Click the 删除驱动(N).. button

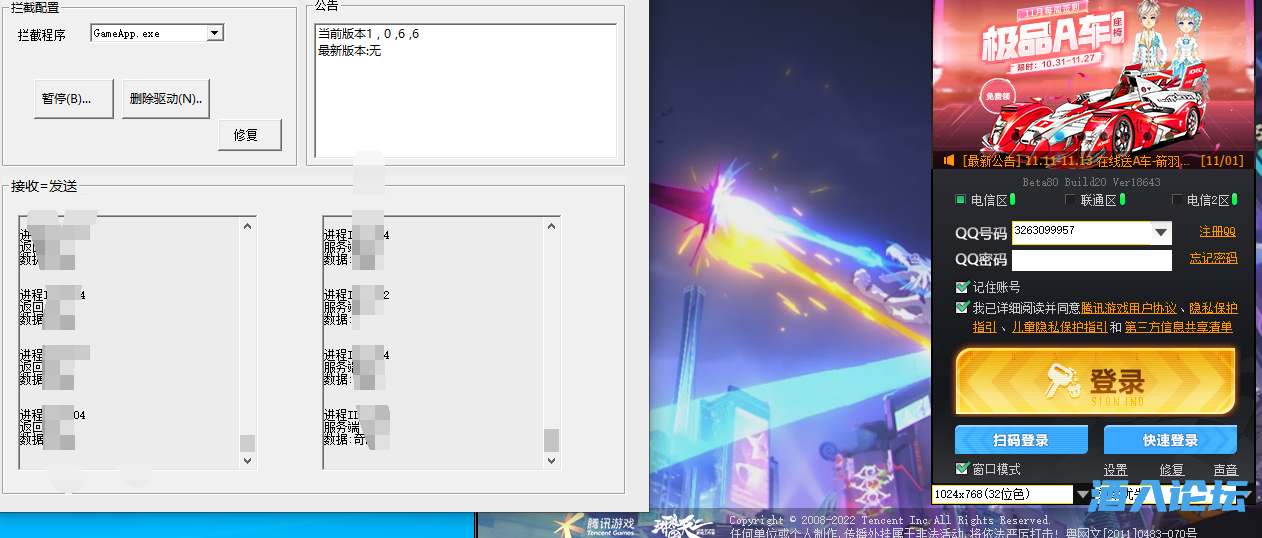tap(166, 99)
